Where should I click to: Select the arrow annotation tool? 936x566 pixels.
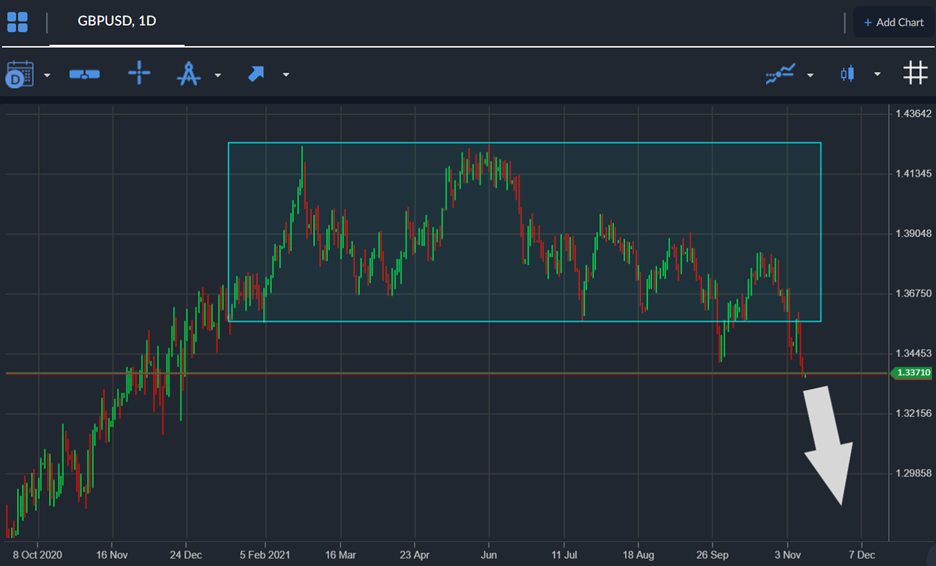pos(256,74)
